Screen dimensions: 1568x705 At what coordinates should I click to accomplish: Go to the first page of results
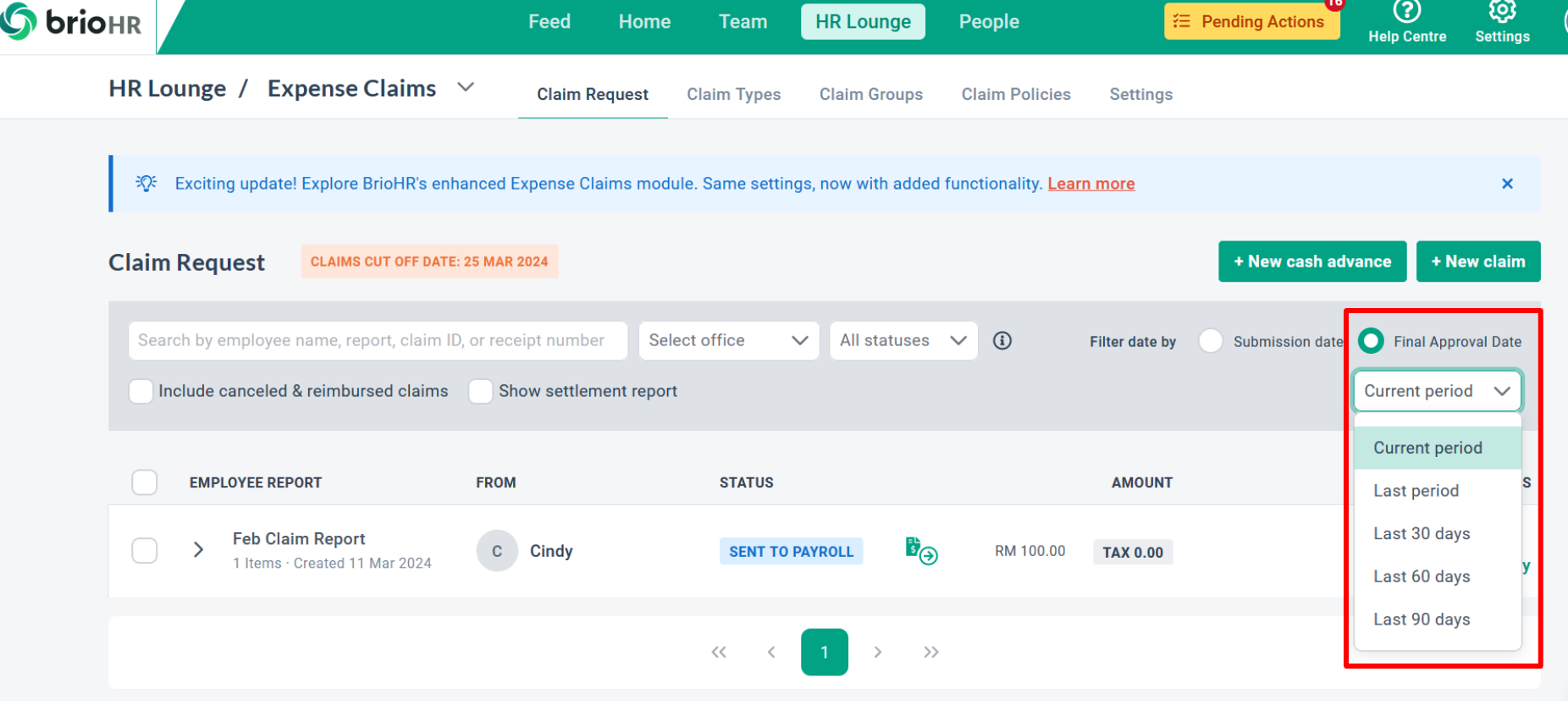[719, 652]
